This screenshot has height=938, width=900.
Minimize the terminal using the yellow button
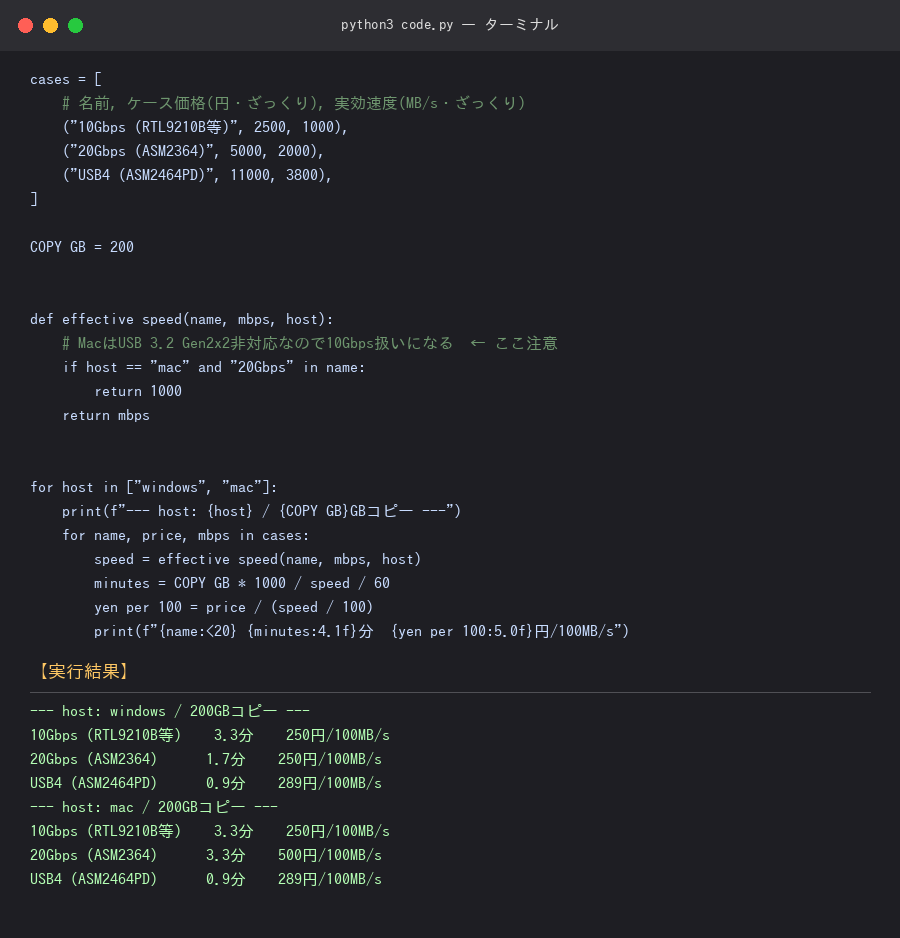coord(51,26)
